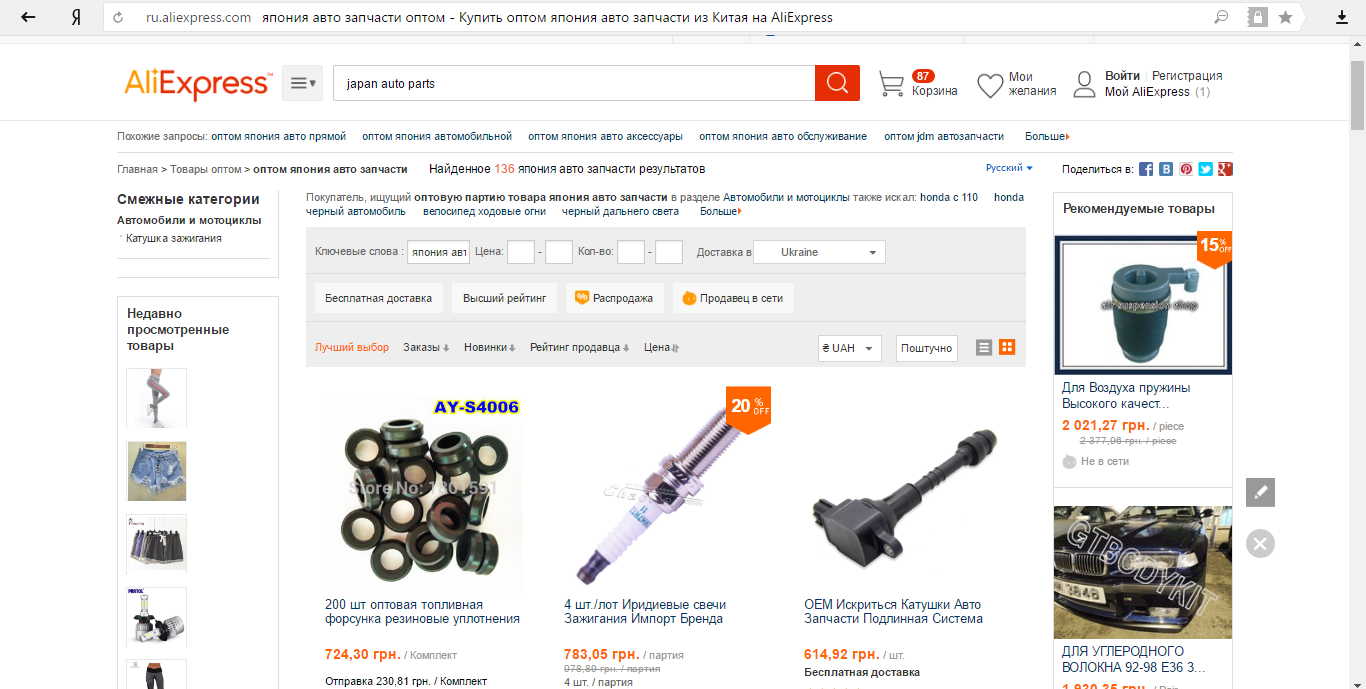The height and width of the screenshot is (689, 1366).
Task: Share the page via Twitter icon
Action: (x=1205, y=169)
